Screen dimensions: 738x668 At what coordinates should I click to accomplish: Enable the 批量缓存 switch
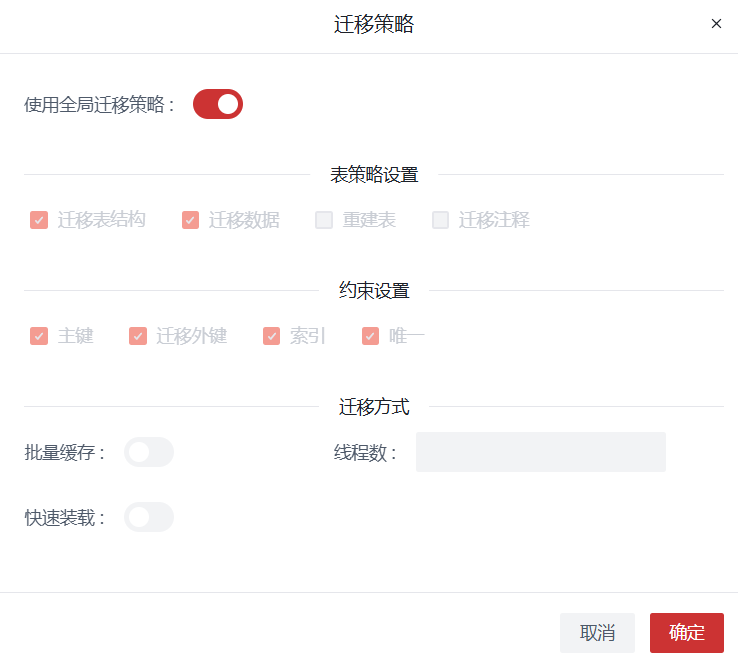[x=149, y=452]
